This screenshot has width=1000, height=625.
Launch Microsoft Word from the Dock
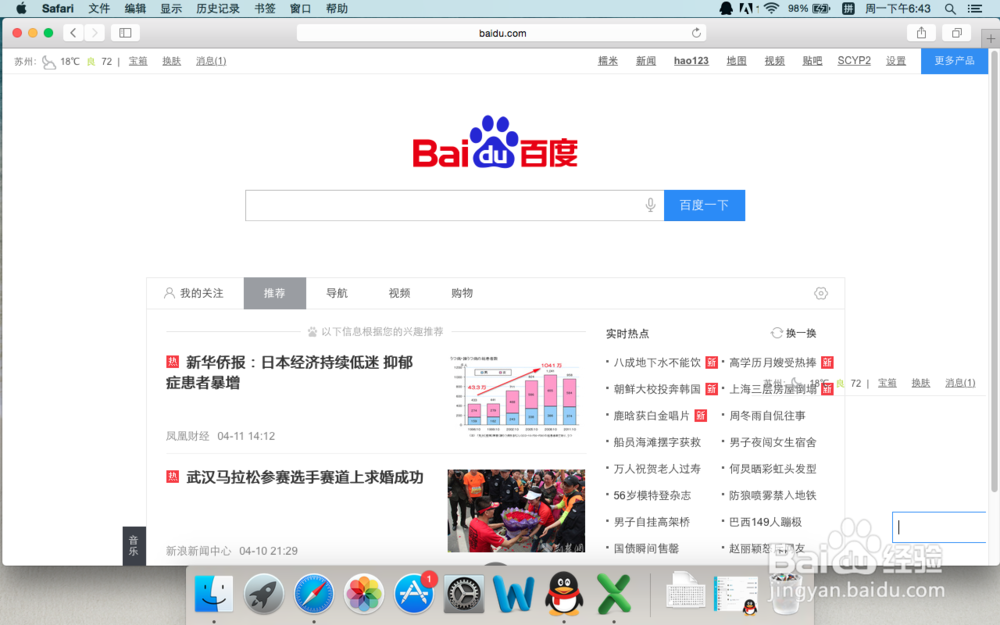[514, 593]
